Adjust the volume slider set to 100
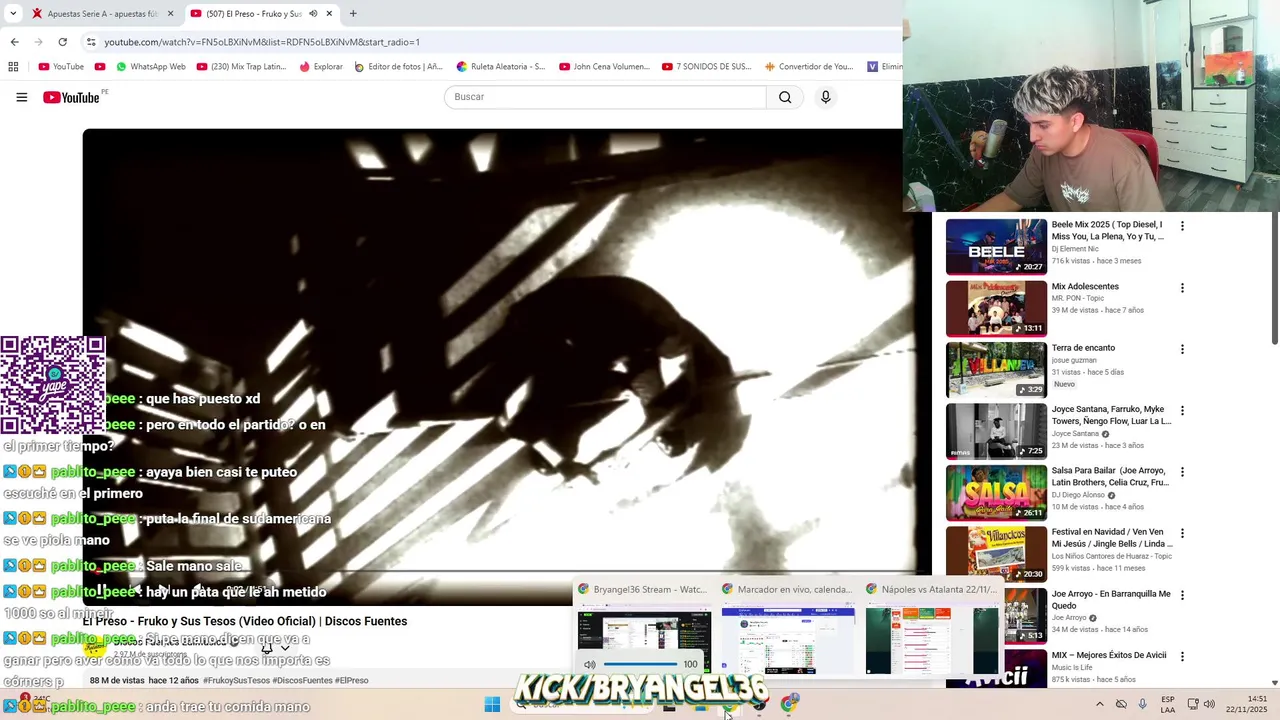The image size is (1280, 720). point(640,664)
